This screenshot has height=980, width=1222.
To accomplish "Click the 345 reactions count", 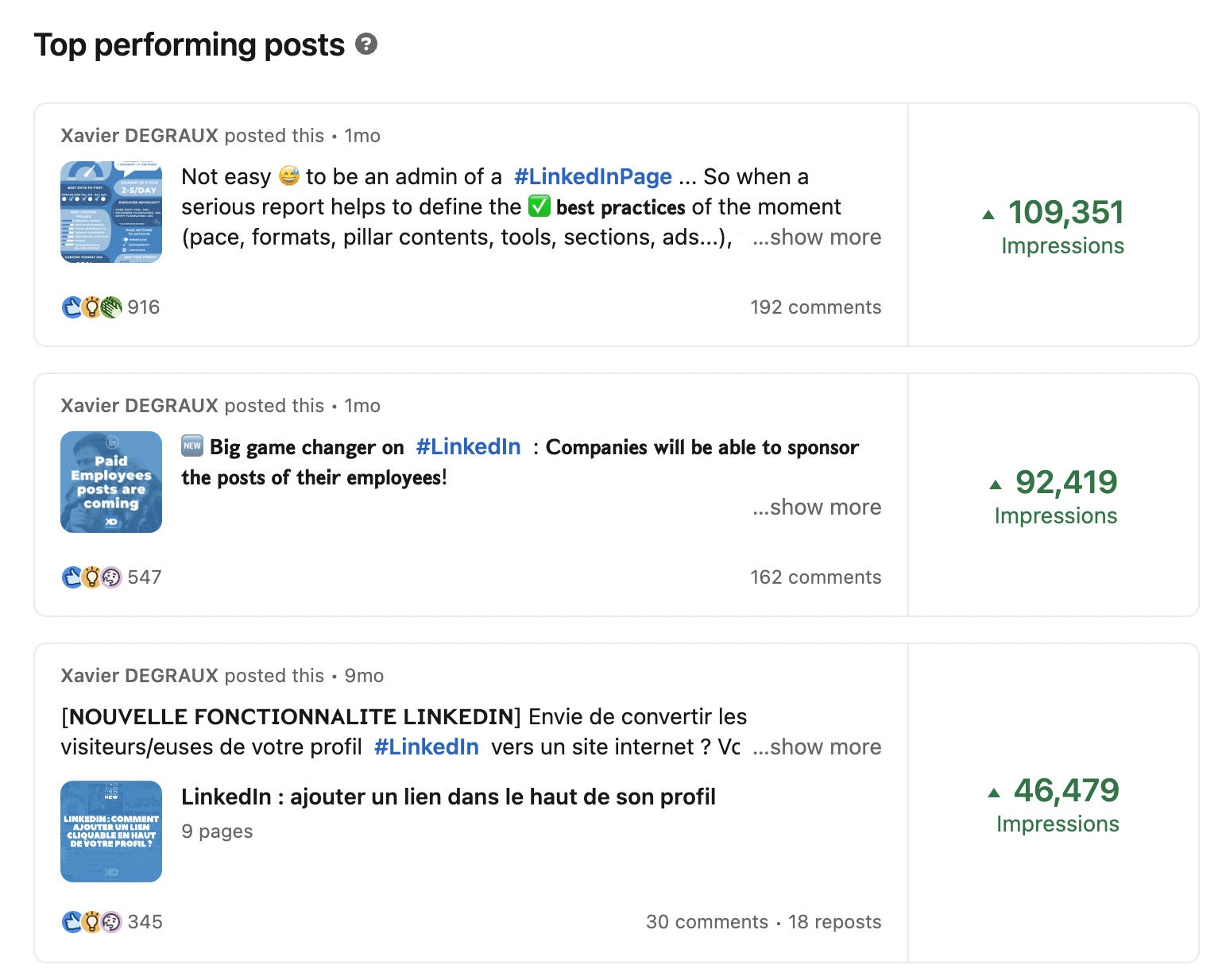I will click(x=145, y=922).
